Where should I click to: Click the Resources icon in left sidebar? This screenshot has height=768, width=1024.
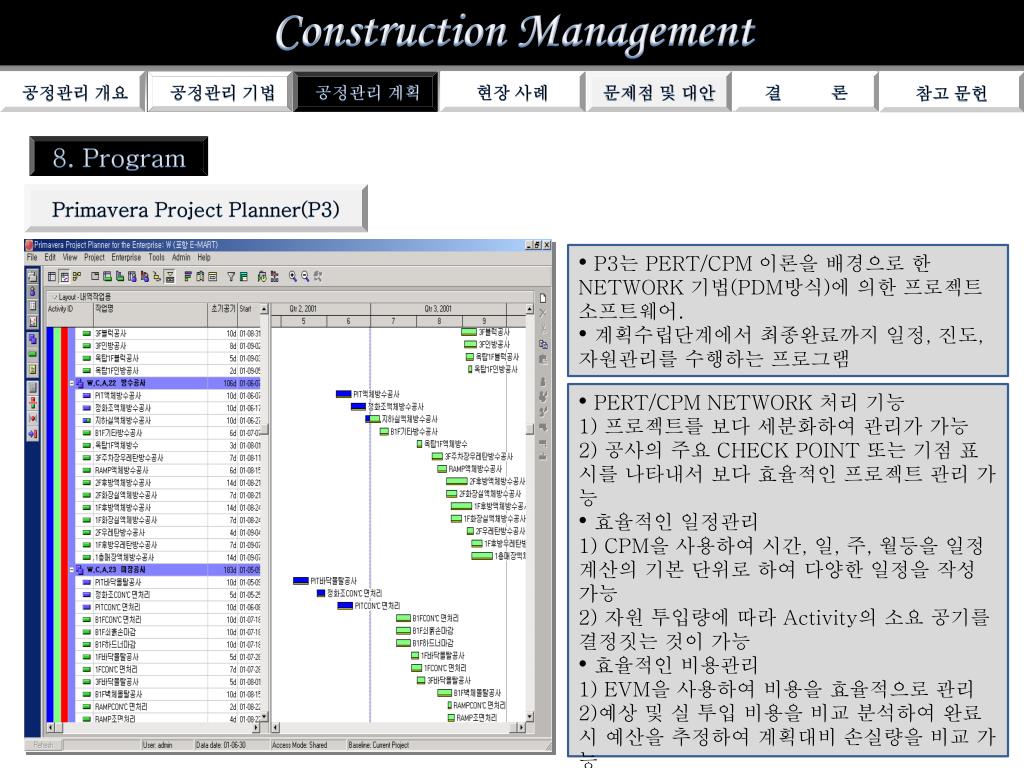click(32, 292)
